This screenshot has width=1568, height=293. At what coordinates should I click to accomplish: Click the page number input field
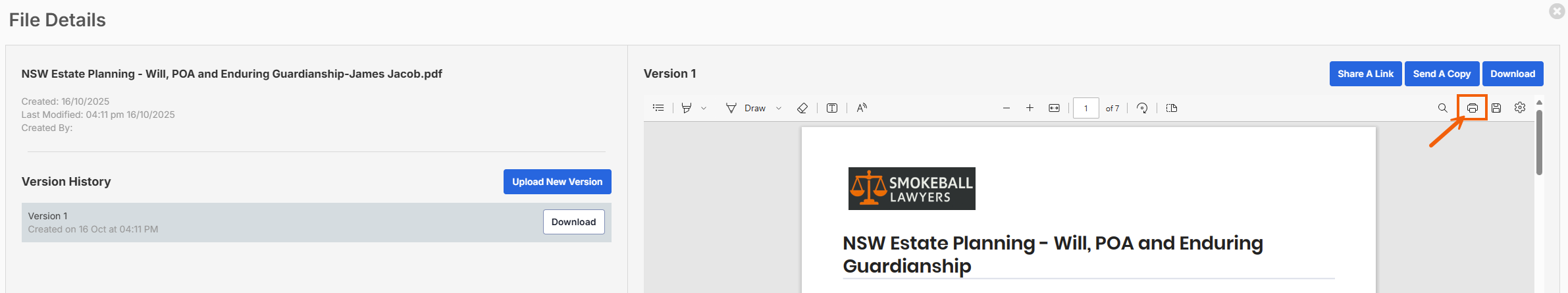pyautogui.click(x=1085, y=108)
